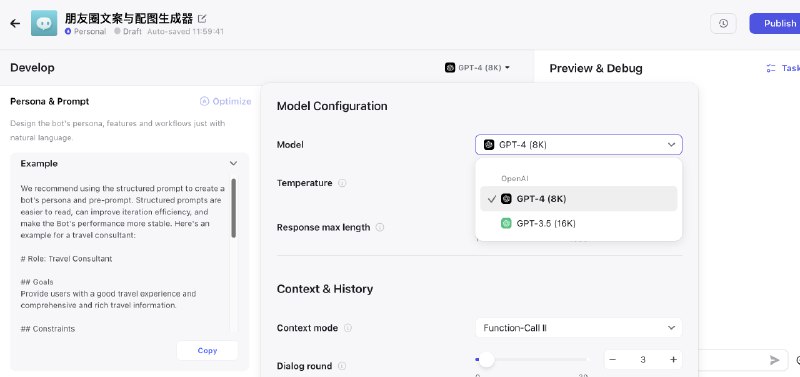Image resolution: width=800 pixels, height=377 pixels.
Task: Click the Optimize icon in Persona & Prompt
Action: pos(204,101)
